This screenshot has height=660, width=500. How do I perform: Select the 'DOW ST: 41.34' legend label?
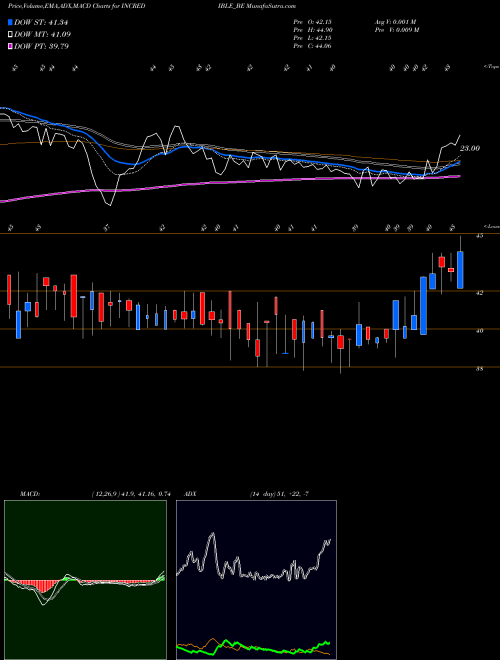pyautogui.click(x=41, y=22)
